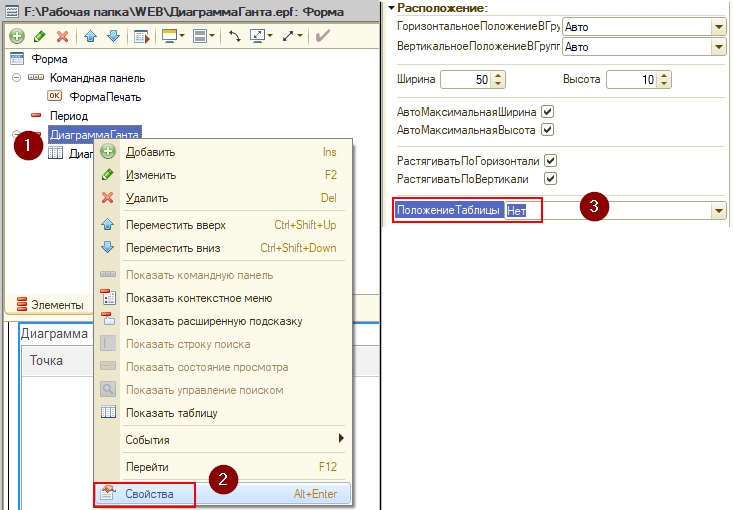733x510 pixels.
Task: Select Переместить вверх menu item
Action: tap(223, 225)
